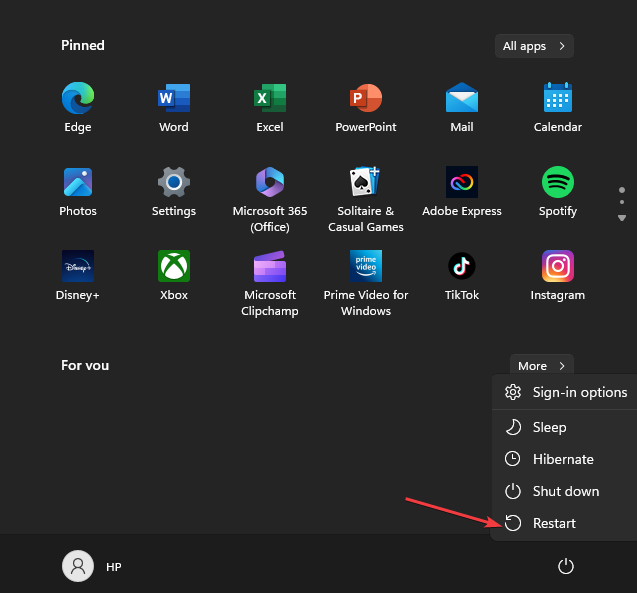Launch PowerPoint from pinned apps

pyautogui.click(x=366, y=107)
